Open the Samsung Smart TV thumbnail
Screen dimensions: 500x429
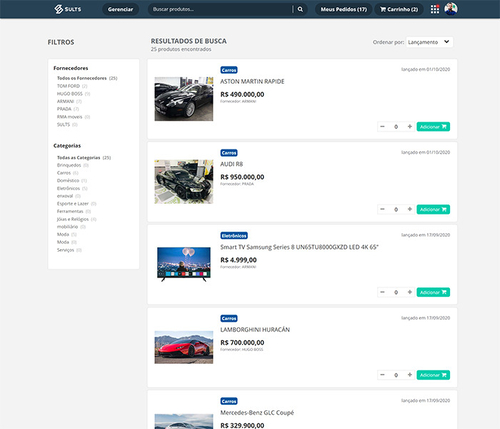tap(184, 264)
